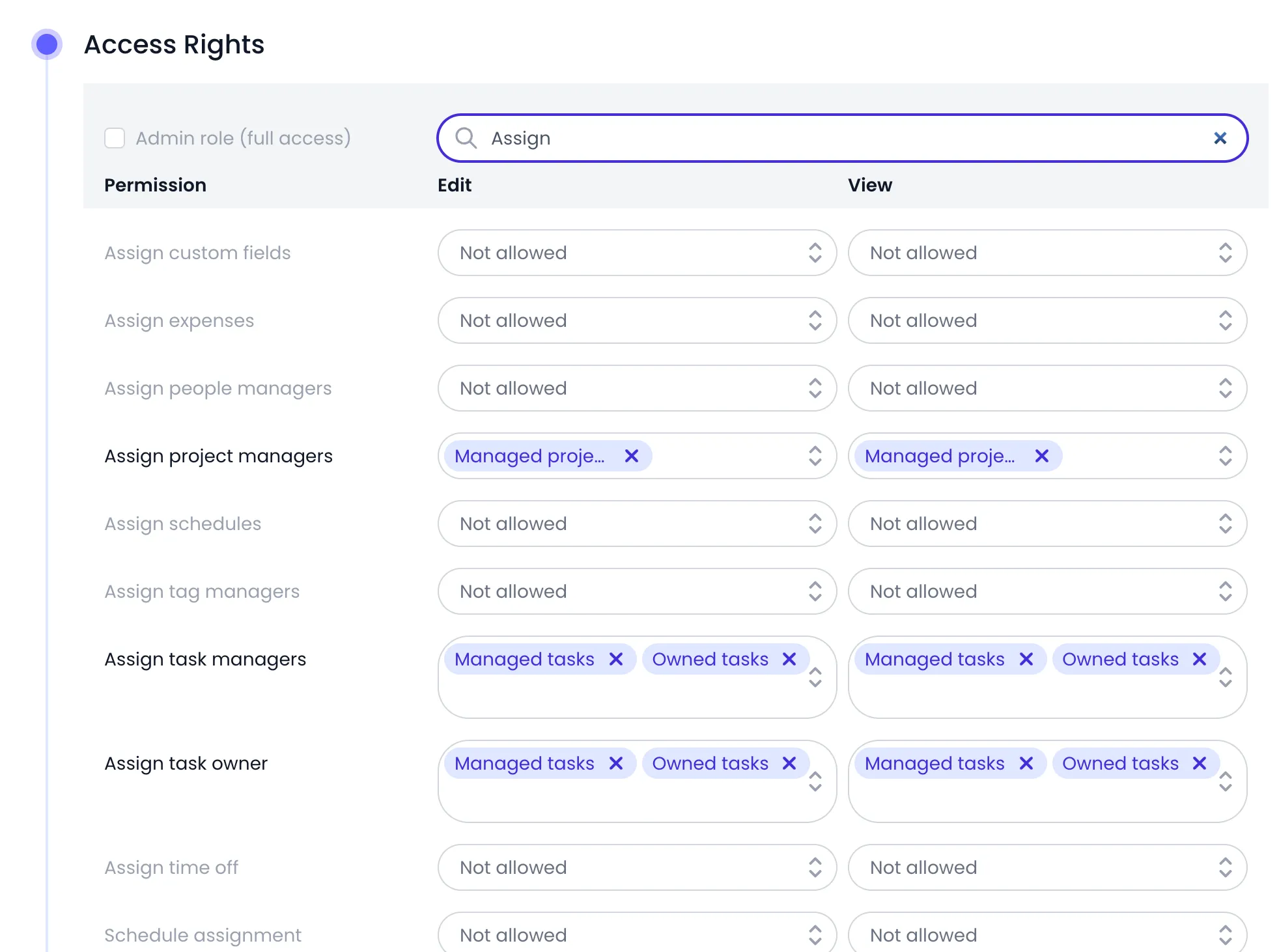Select the Assign project managers label

click(x=218, y=456)
